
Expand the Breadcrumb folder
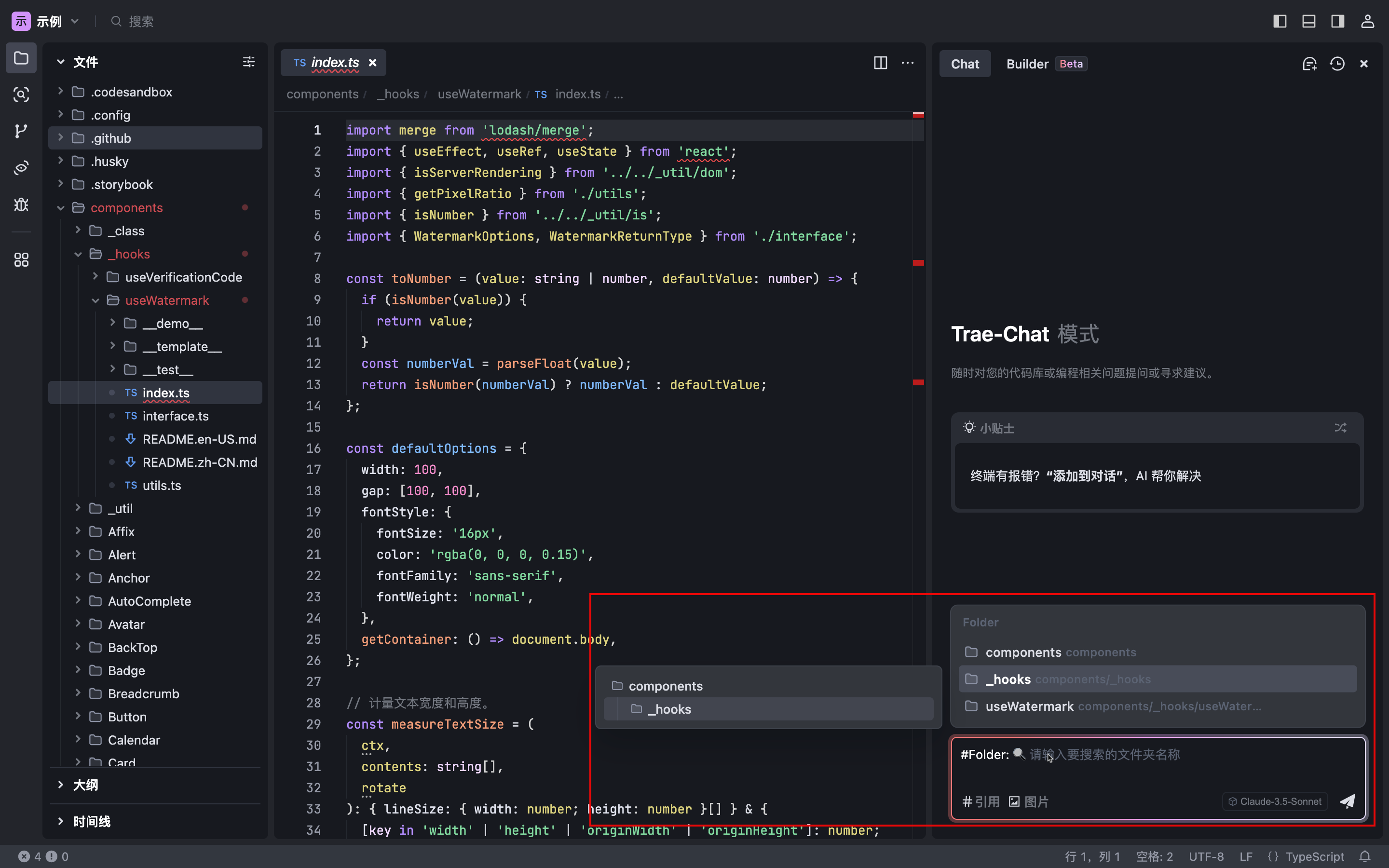155,693
